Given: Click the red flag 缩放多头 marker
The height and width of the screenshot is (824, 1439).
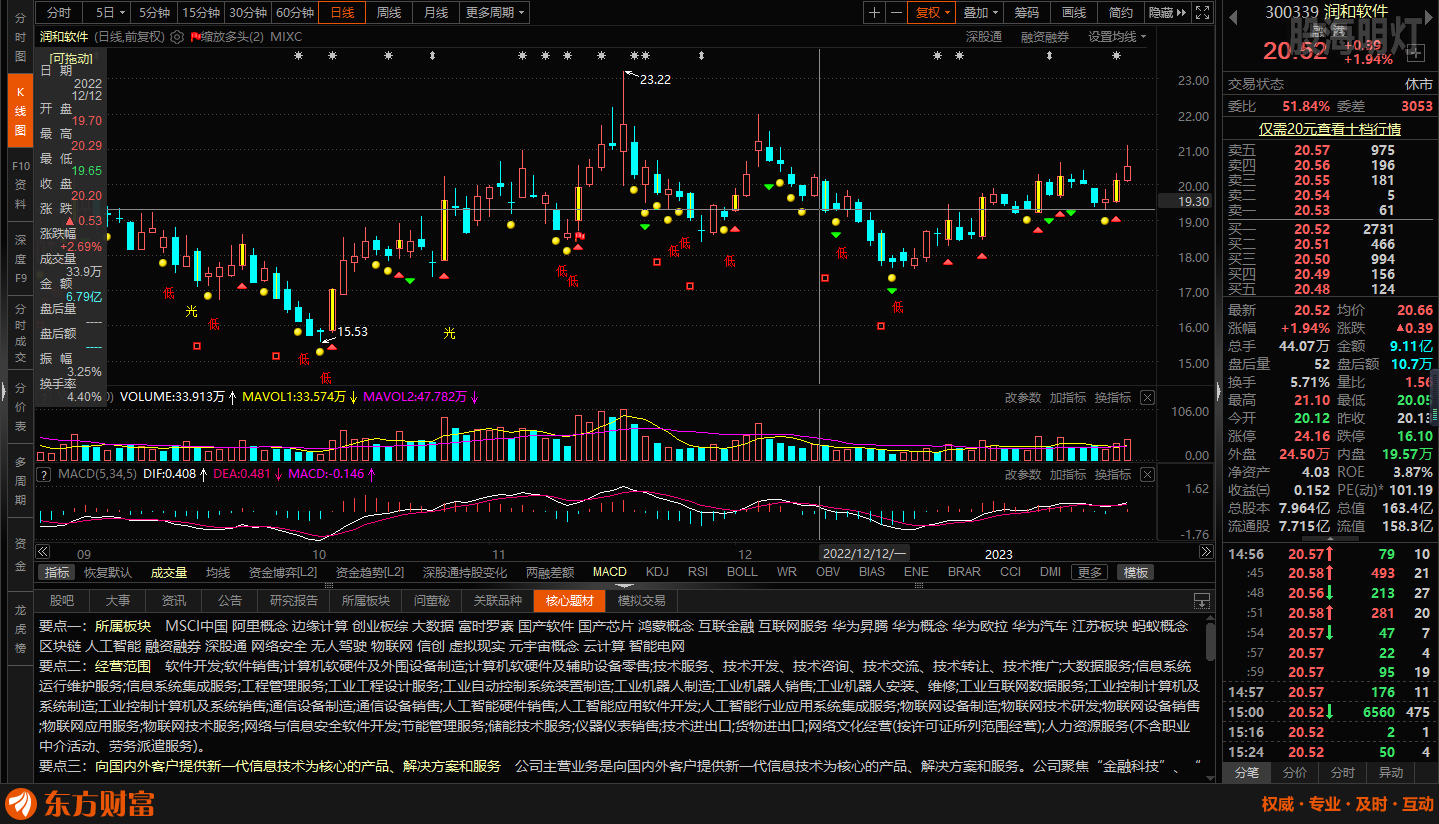Looking at the screenshot, I should 194,36.
